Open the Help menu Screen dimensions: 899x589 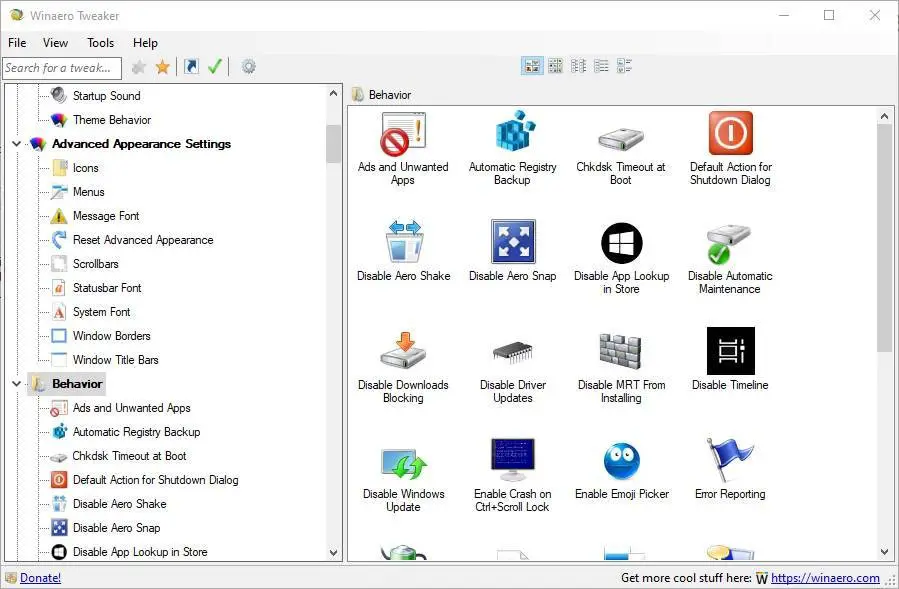click(145, 43)
